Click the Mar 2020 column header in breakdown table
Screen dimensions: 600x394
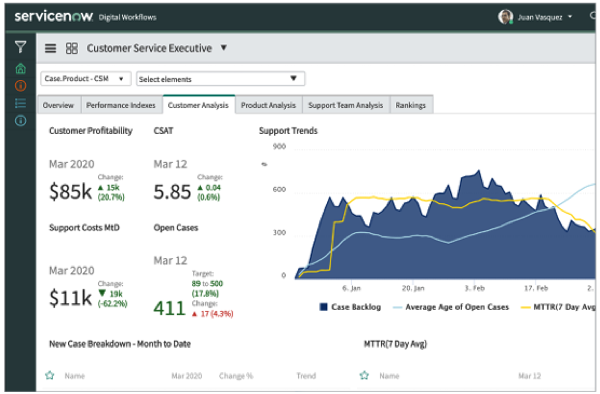coord(187,376)
